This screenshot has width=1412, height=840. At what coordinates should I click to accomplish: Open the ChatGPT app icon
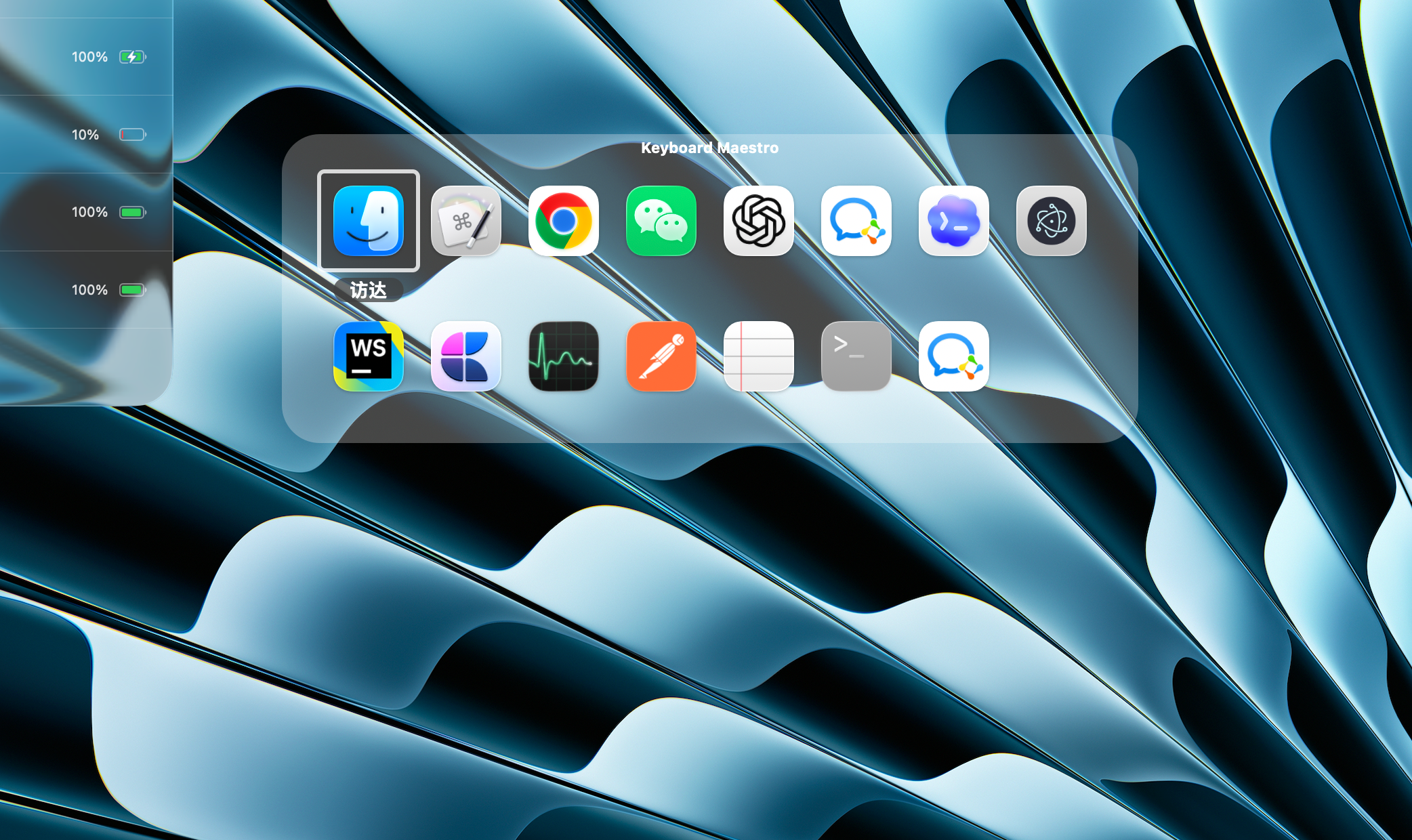(759, 221)
